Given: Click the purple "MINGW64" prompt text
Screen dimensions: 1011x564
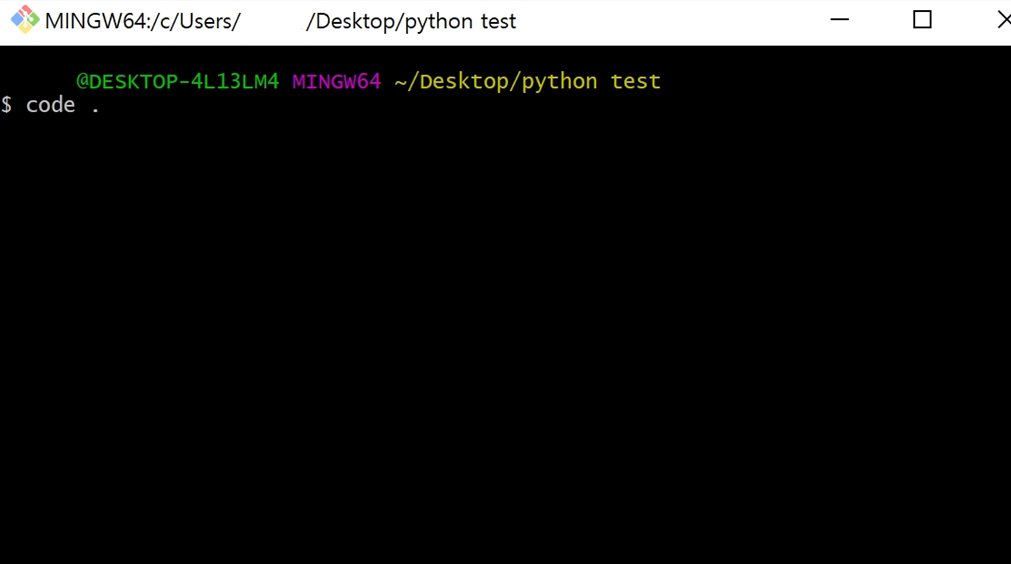Looking at the screenshot, I should [337, 82].
